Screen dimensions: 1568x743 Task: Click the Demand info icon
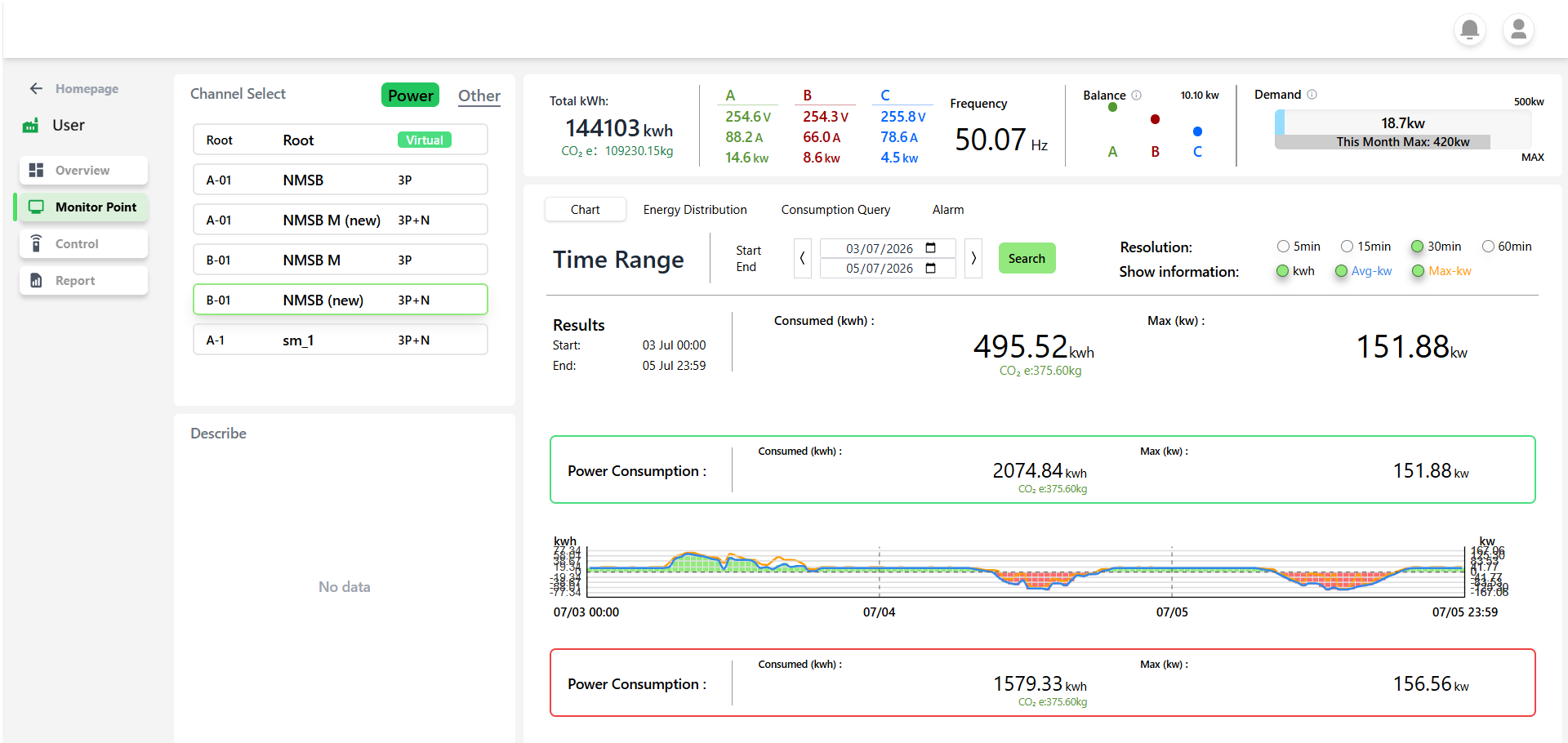1312,94
